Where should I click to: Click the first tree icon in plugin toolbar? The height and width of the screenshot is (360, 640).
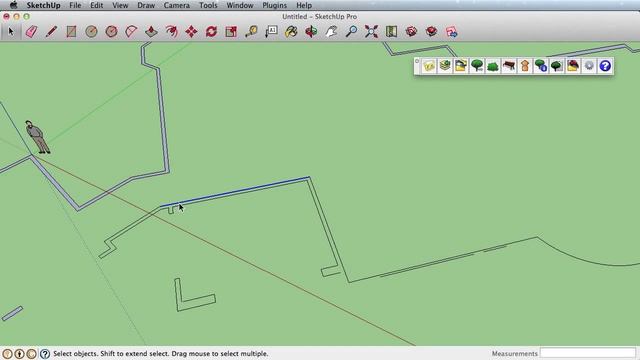click(x=477, y=66)
